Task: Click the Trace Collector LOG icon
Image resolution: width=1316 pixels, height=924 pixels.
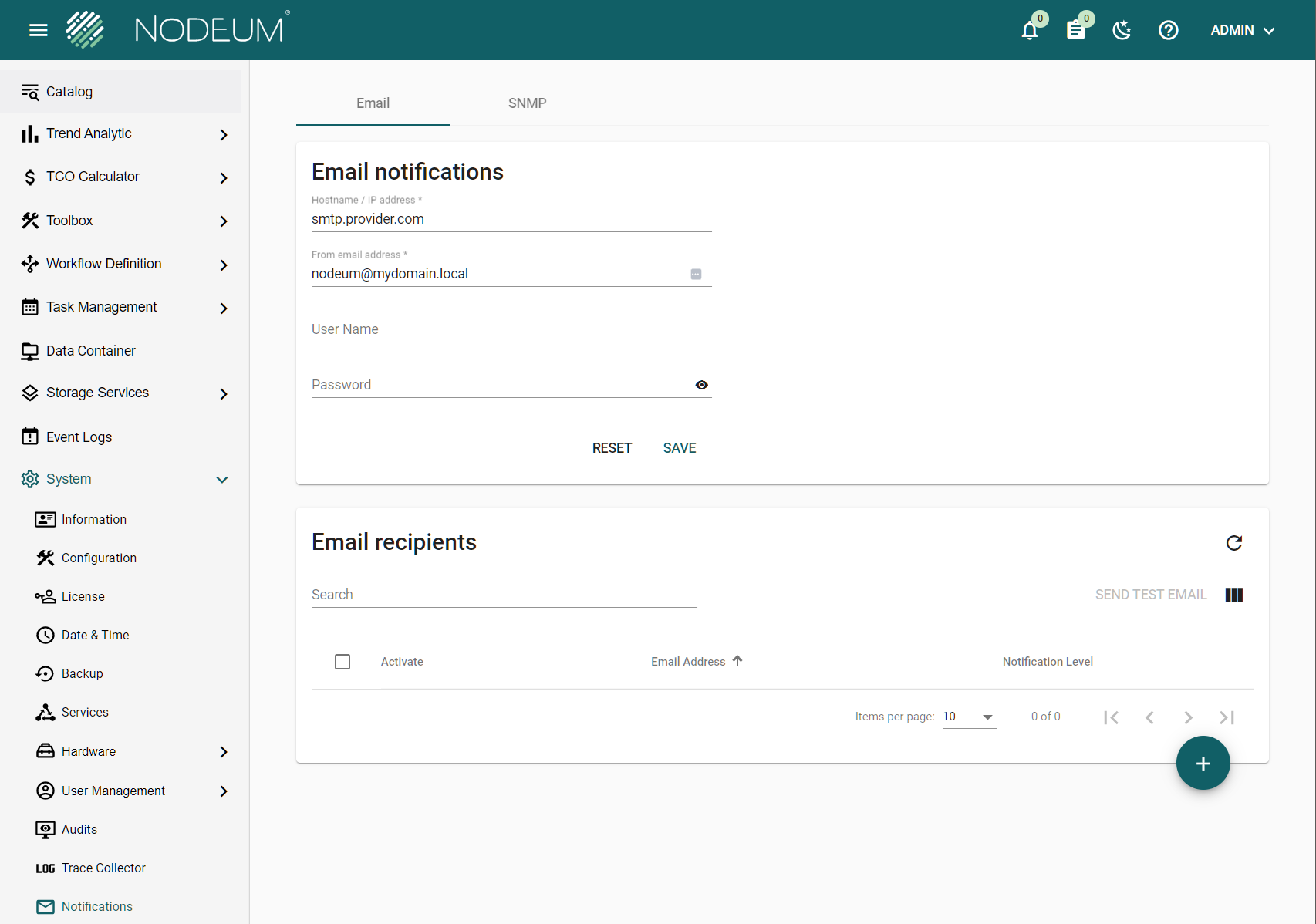Action: (x=46, y=868)
